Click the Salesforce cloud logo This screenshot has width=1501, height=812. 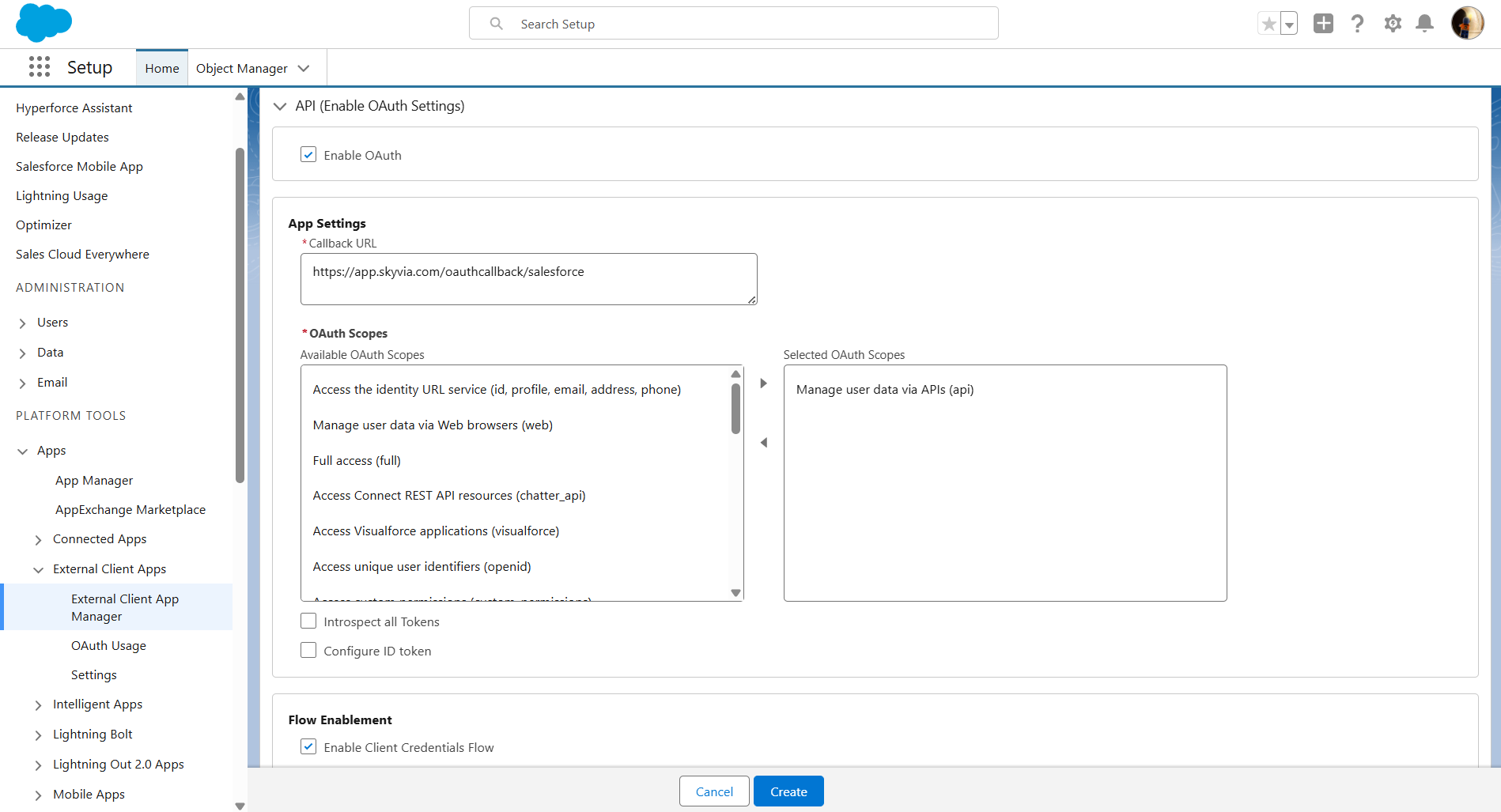43,23
